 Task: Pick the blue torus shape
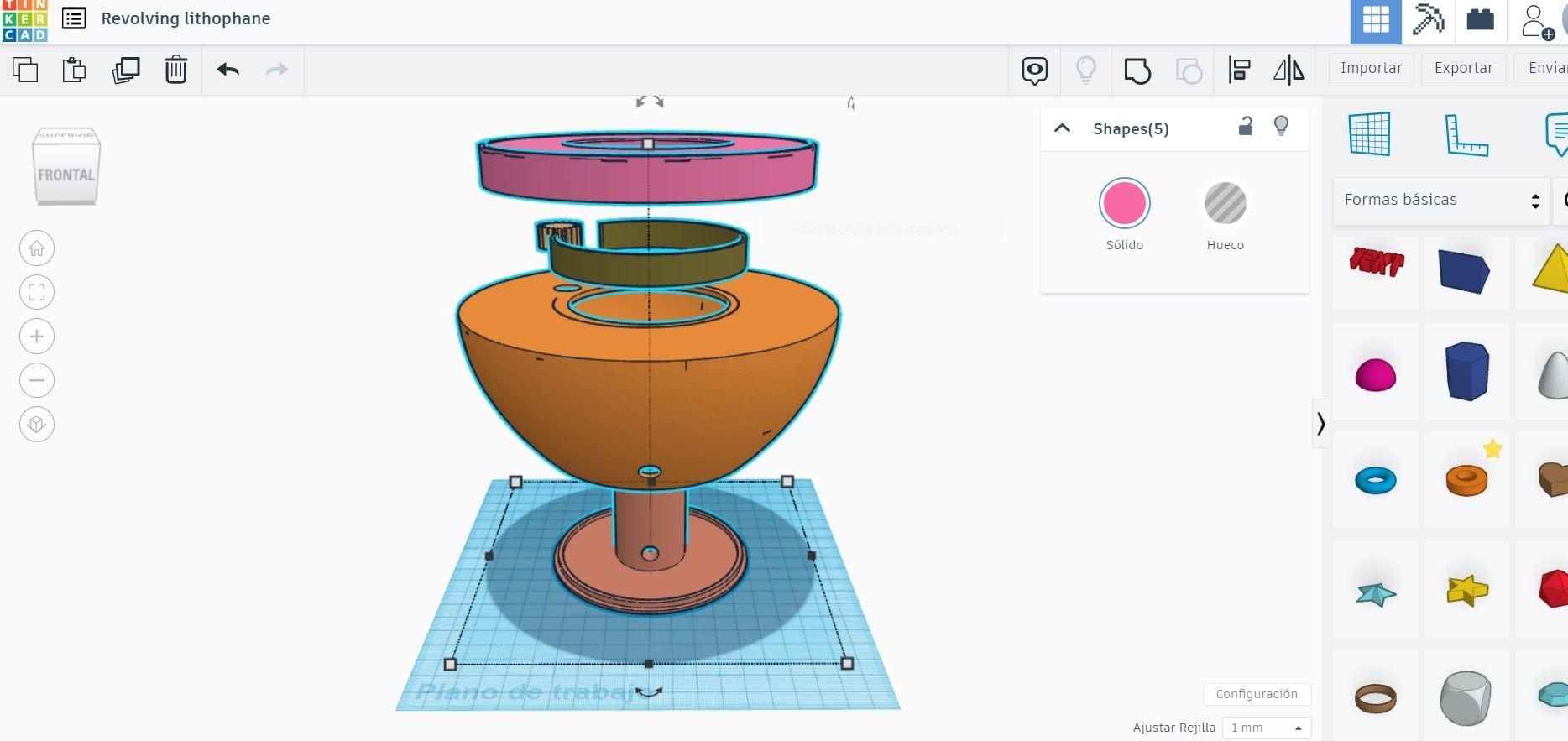click(1375, 480)
